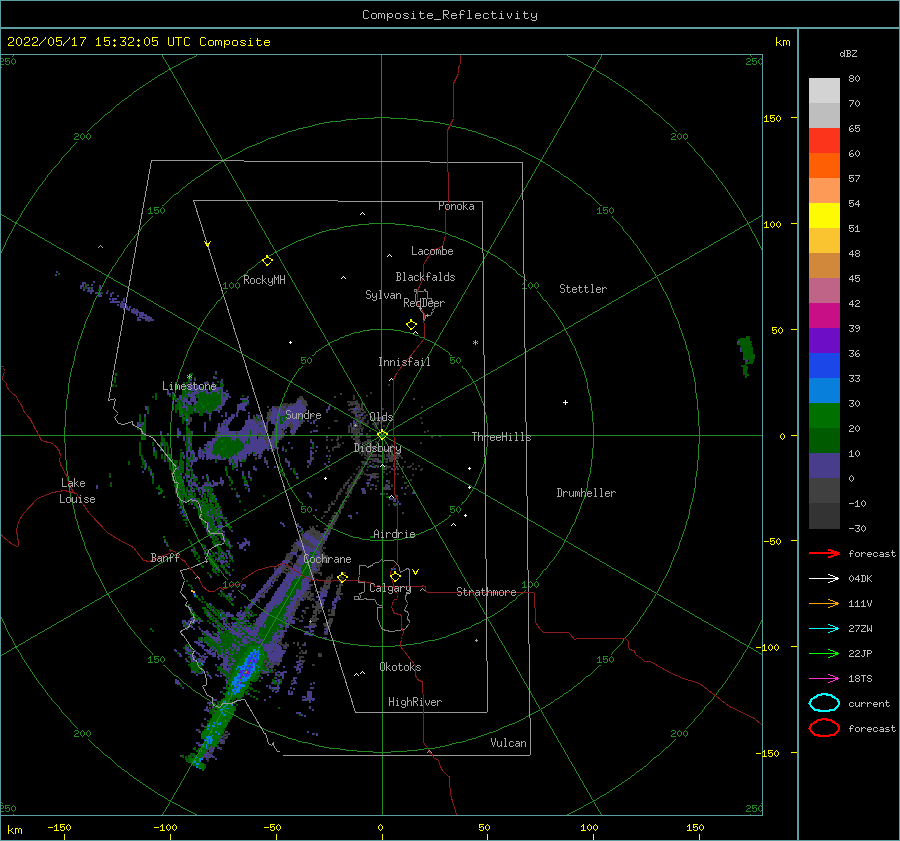Click the white 04DK arrow icon
The image size is (900, 841).
824,579
